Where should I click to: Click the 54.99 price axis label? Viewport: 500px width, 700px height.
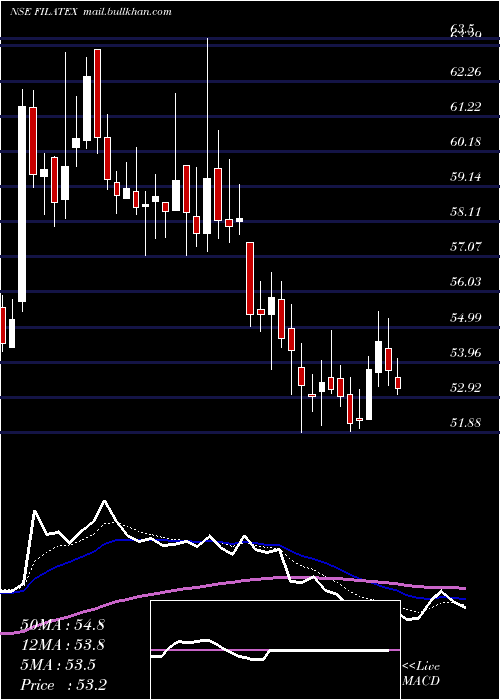(466, 318)
